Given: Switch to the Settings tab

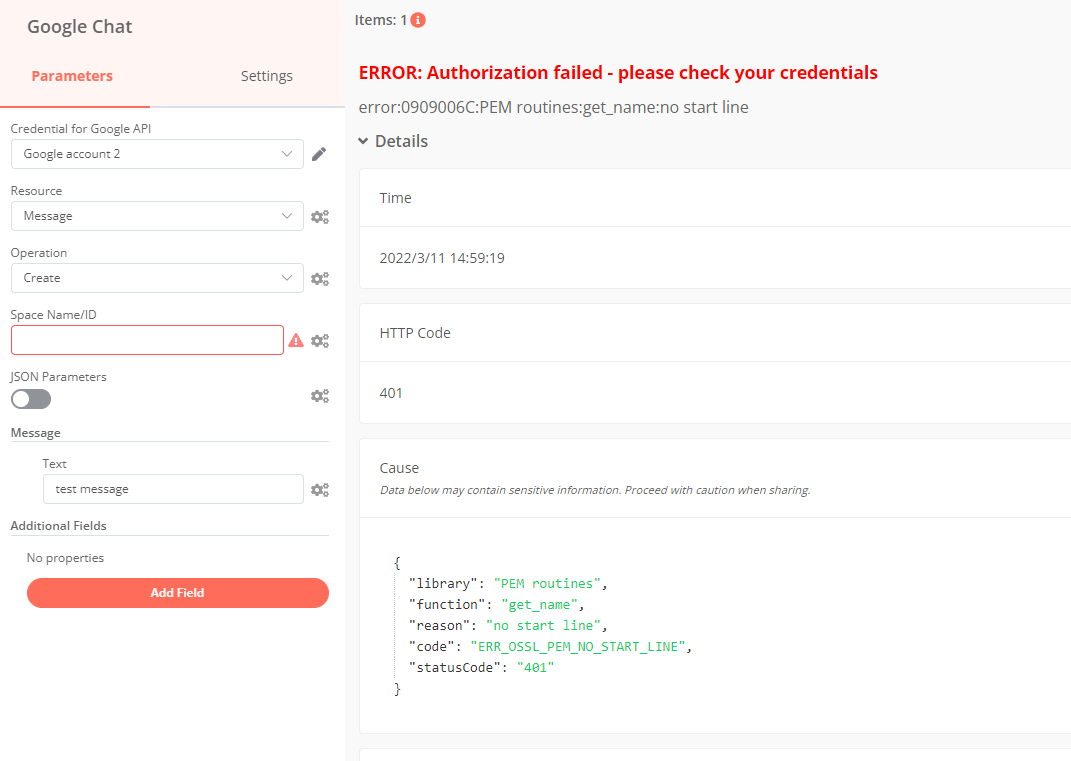Looking at the screenshot, I should [266, 76].
